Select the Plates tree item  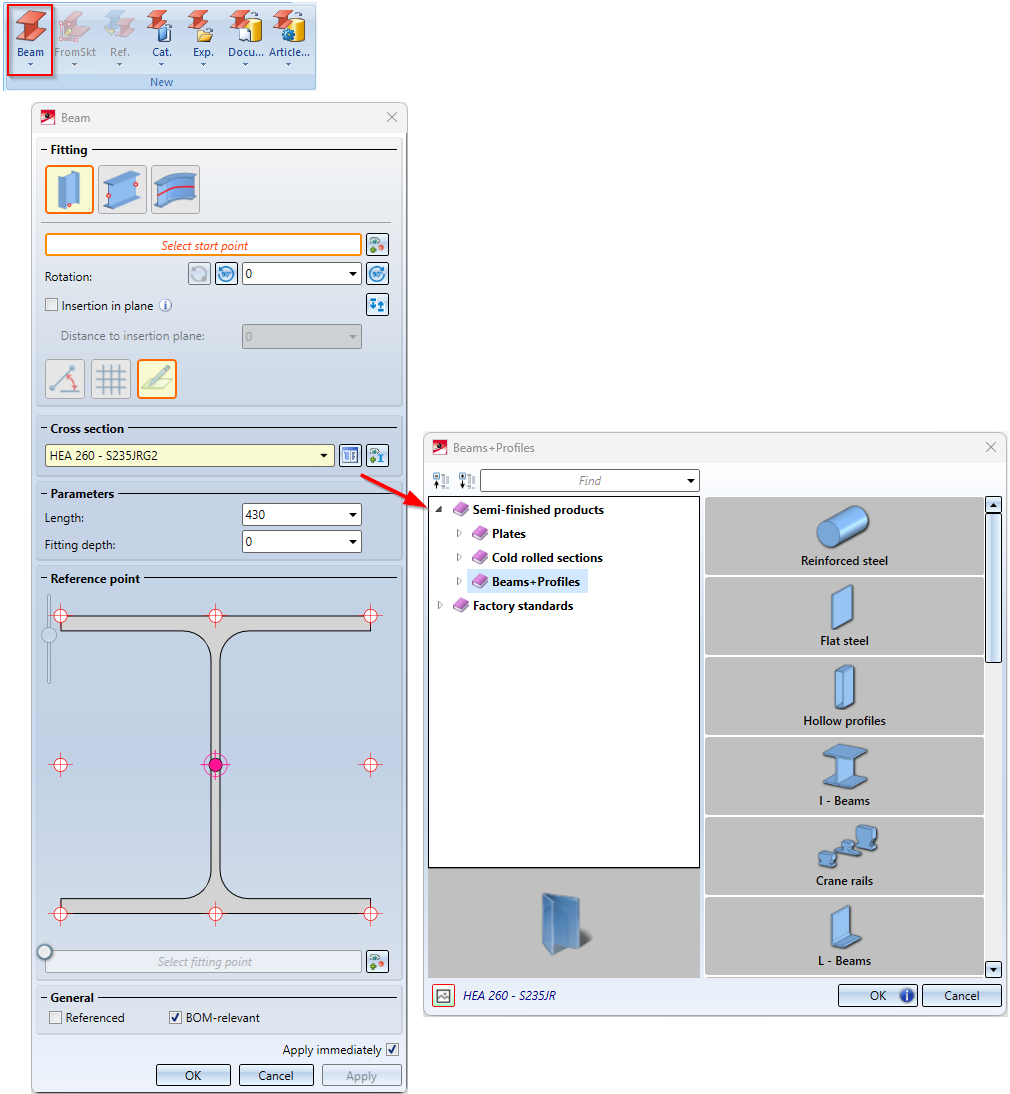(499, 534)
